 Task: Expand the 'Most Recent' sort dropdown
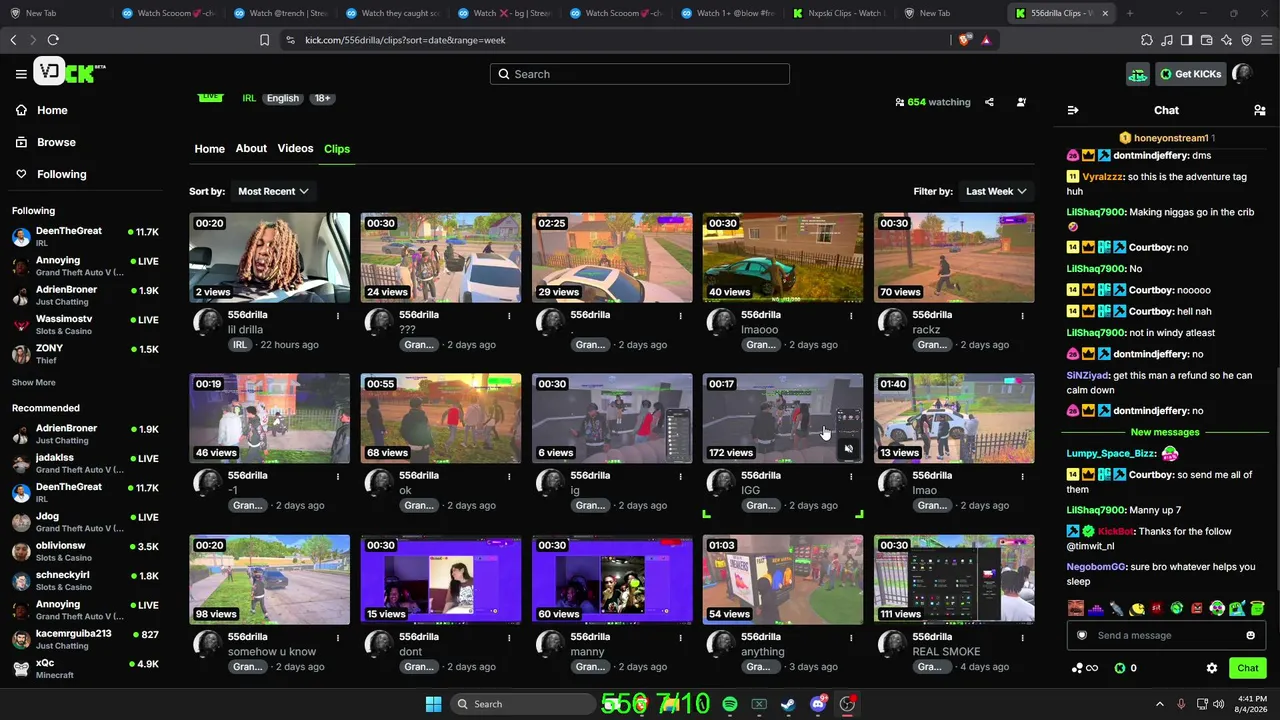pyautogui.click(x=272, y=191)
